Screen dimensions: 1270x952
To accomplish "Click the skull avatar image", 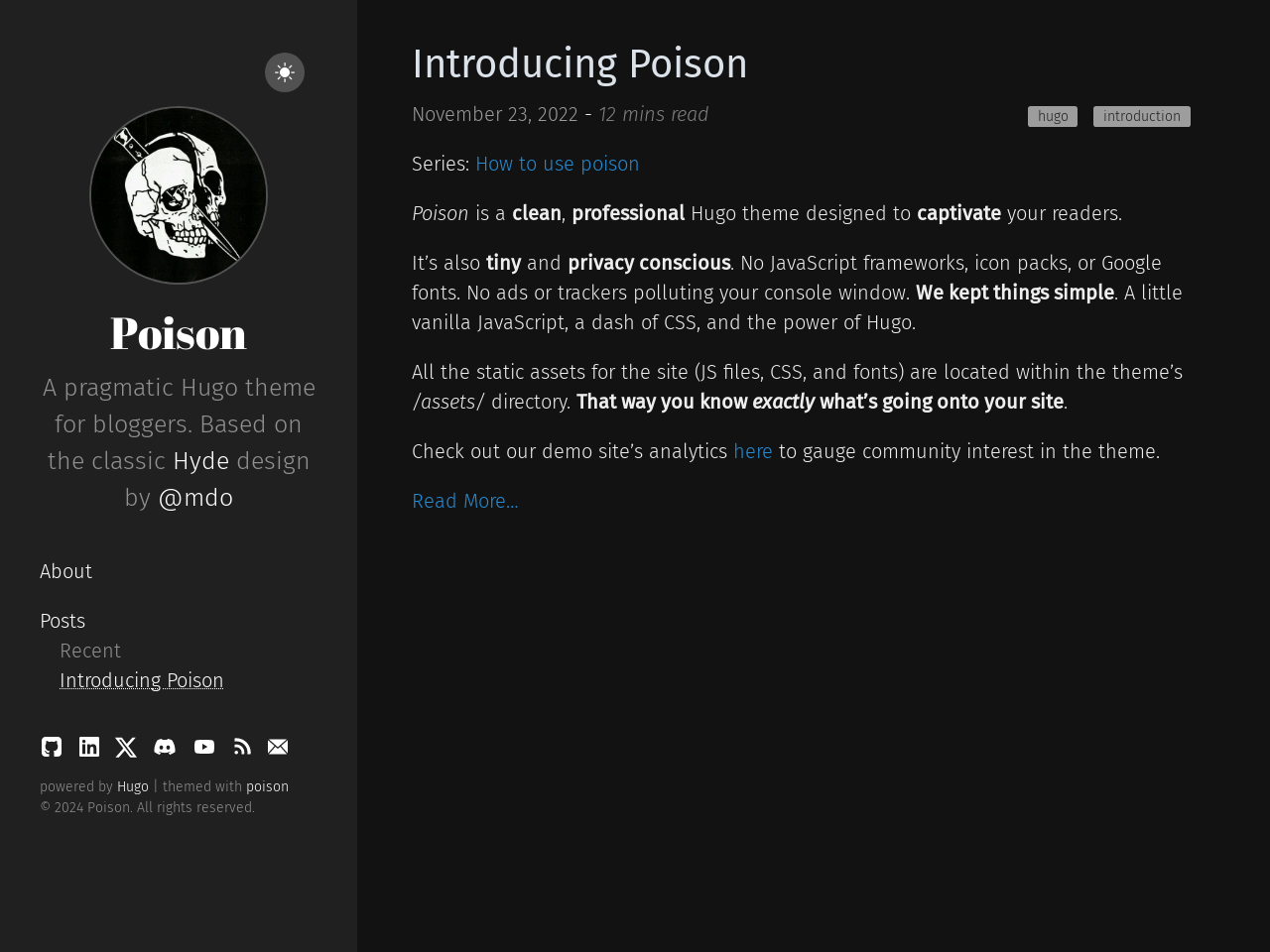I will [x=178, y=195].
